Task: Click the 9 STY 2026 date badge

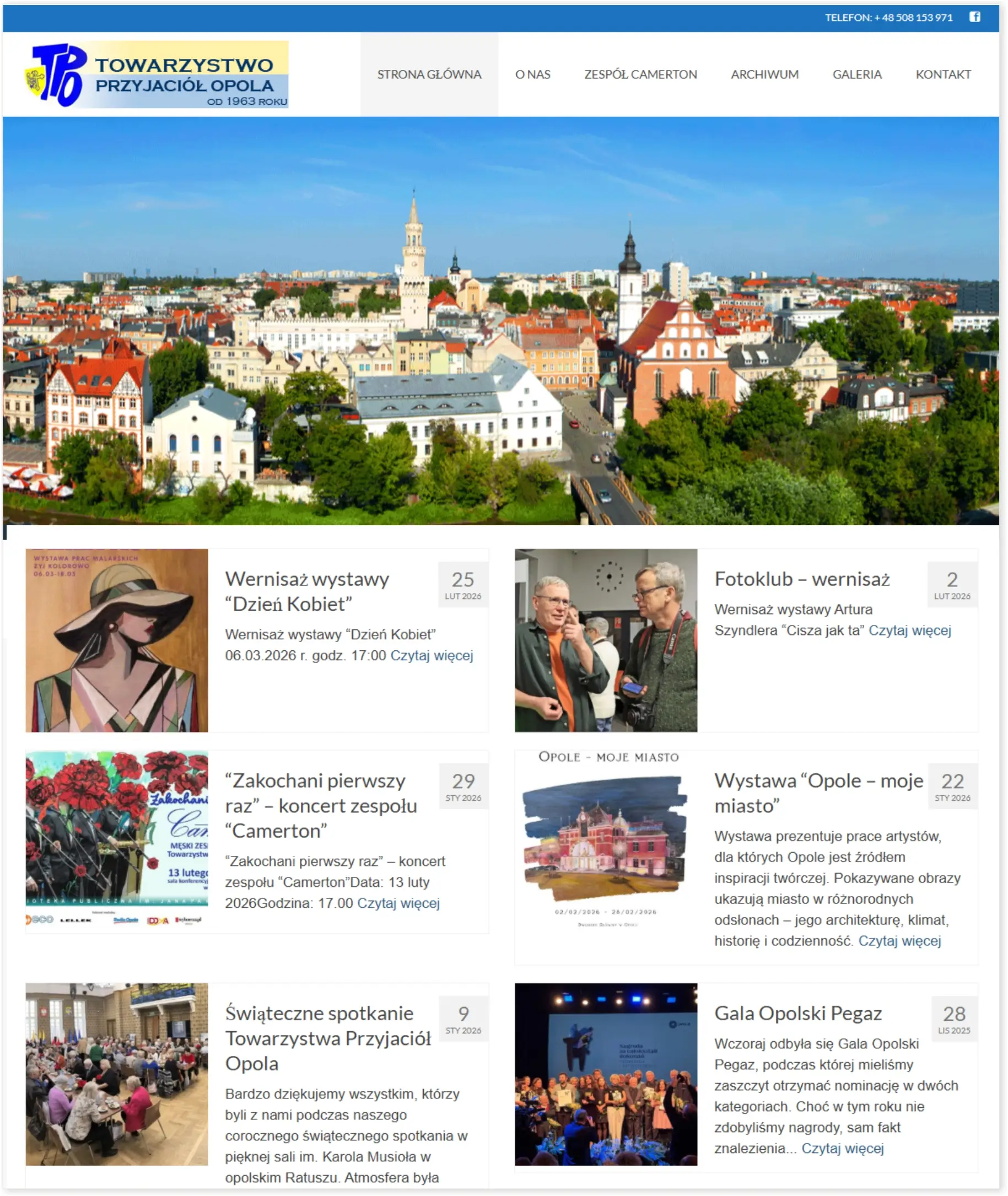Action: [x=463, y=1019]
